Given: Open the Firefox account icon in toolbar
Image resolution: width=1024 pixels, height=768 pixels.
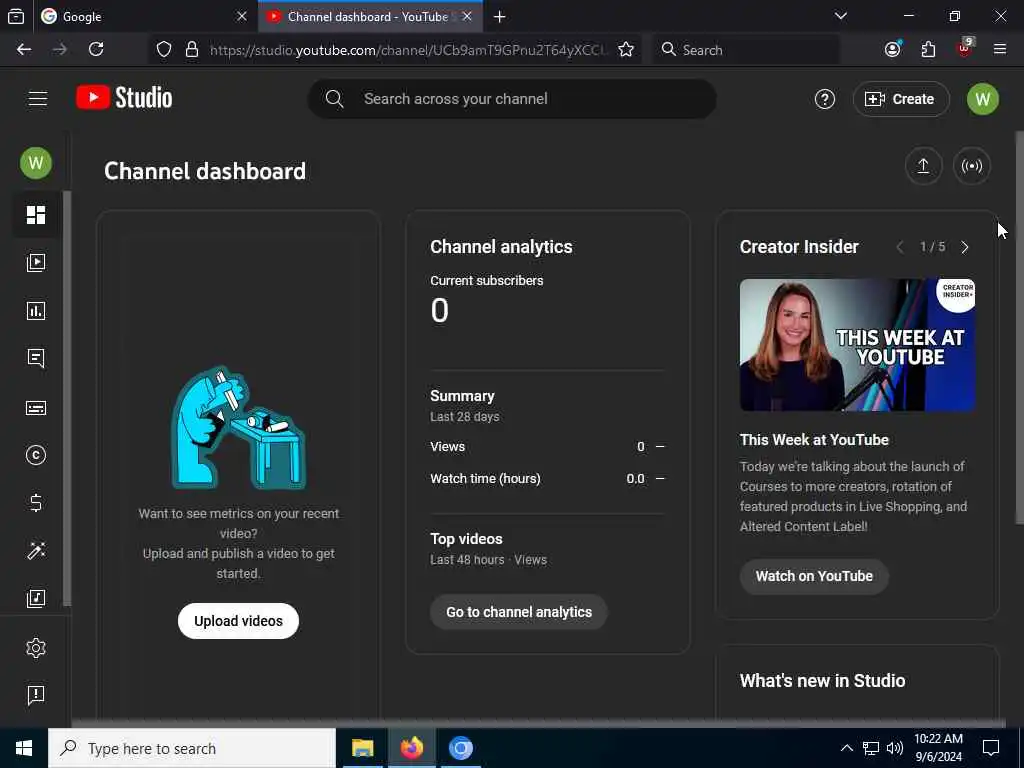Looking at the screenshot, I should pos(893,50).
